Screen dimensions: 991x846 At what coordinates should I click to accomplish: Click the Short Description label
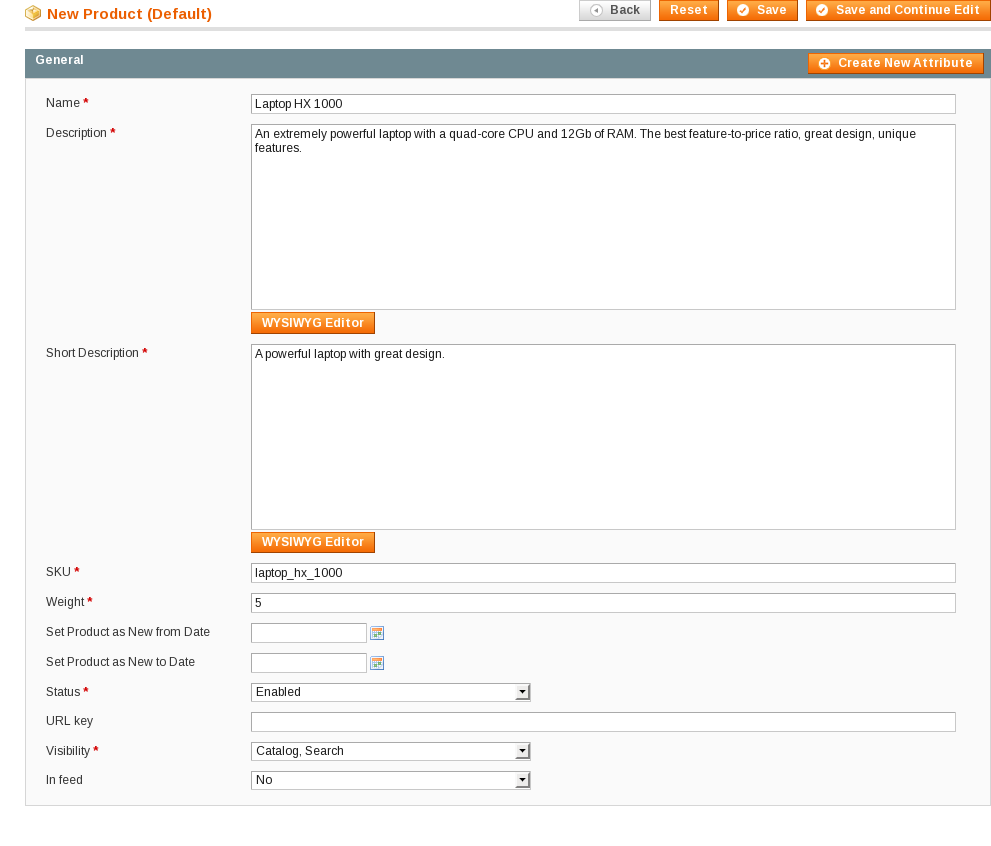(92, 353)
